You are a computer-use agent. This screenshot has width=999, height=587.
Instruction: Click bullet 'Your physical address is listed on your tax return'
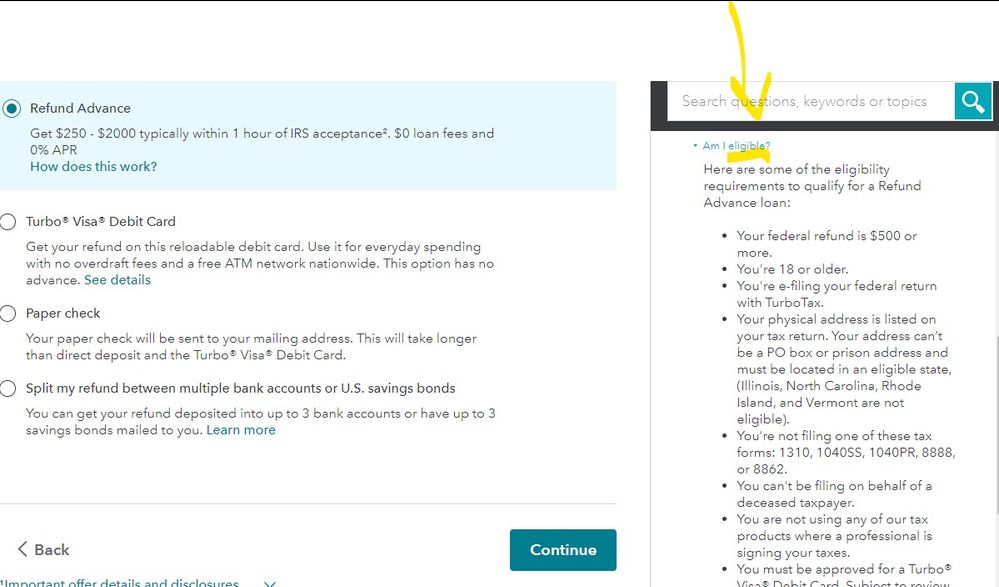coord(844,369)
